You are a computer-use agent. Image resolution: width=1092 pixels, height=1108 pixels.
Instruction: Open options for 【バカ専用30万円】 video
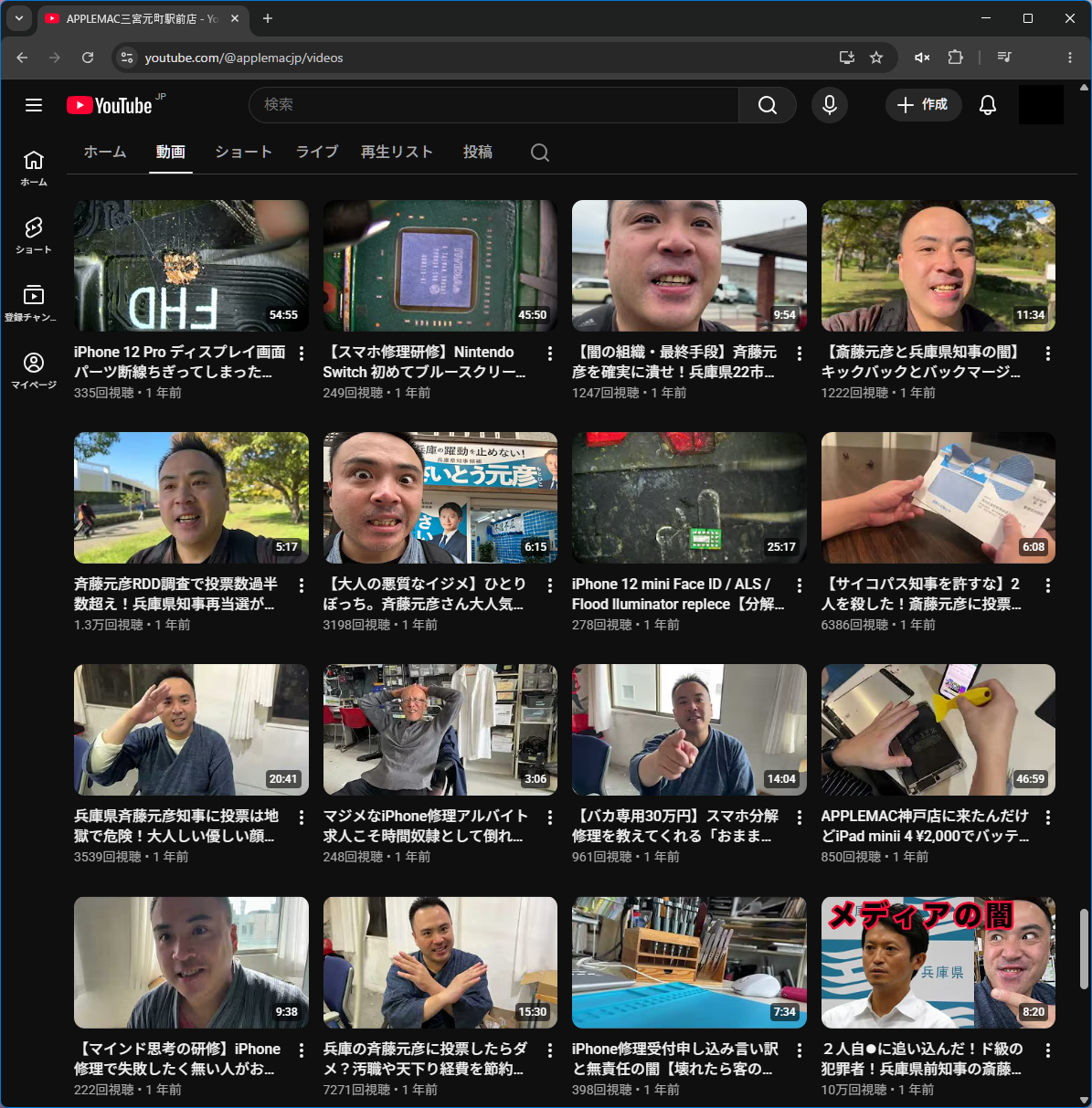coord(800,818)
